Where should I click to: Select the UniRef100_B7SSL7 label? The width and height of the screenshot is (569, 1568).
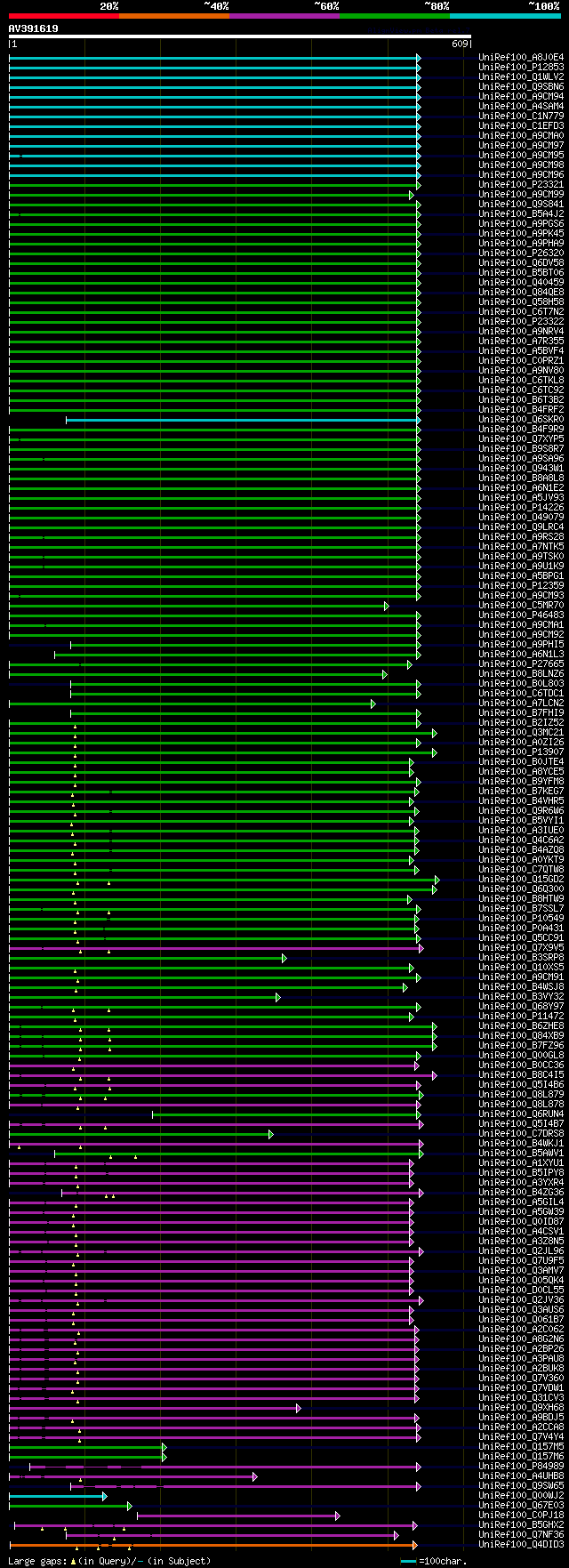(x=521, y=908)
